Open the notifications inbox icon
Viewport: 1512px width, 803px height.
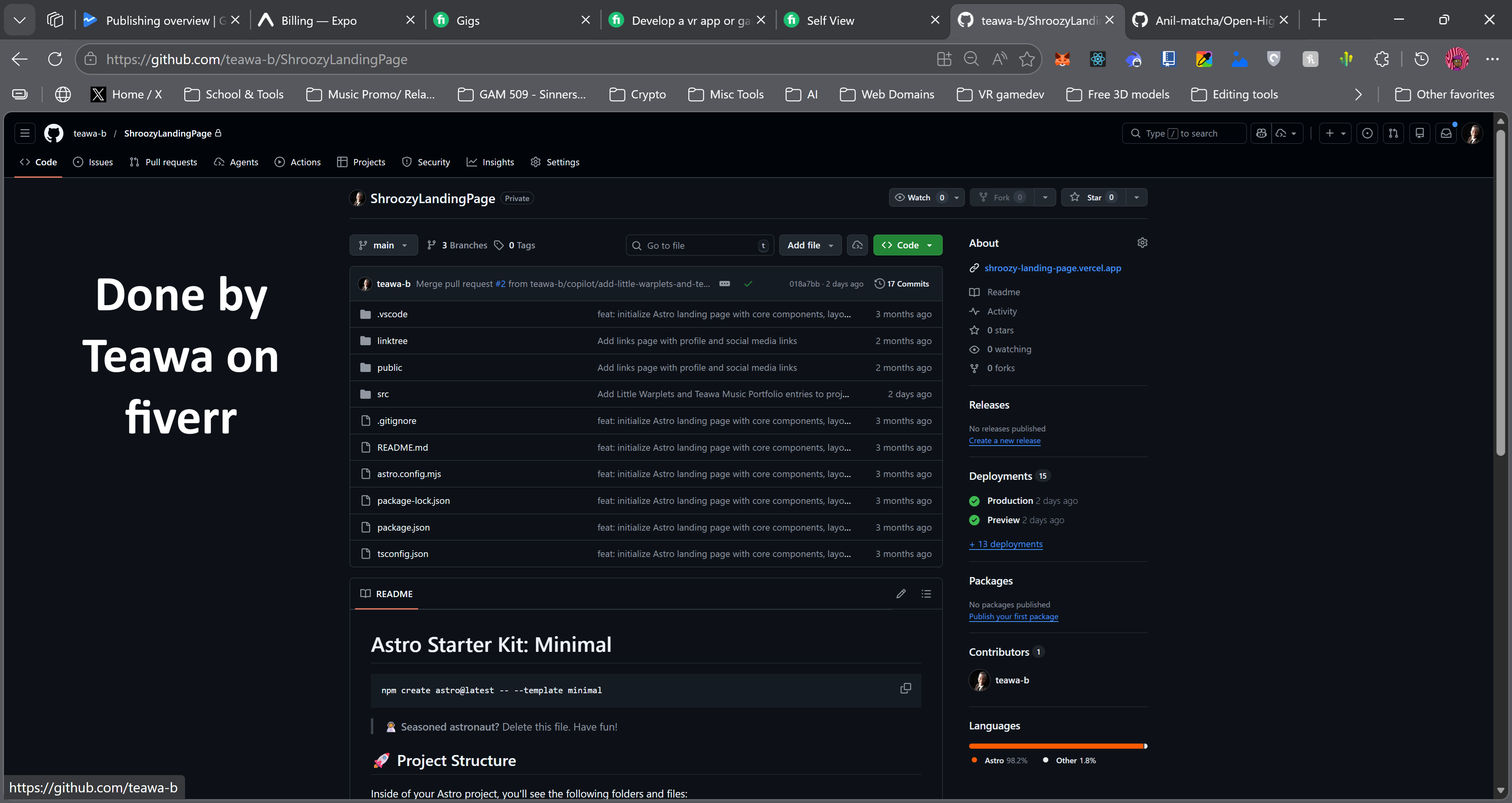tap(1446, 133)
